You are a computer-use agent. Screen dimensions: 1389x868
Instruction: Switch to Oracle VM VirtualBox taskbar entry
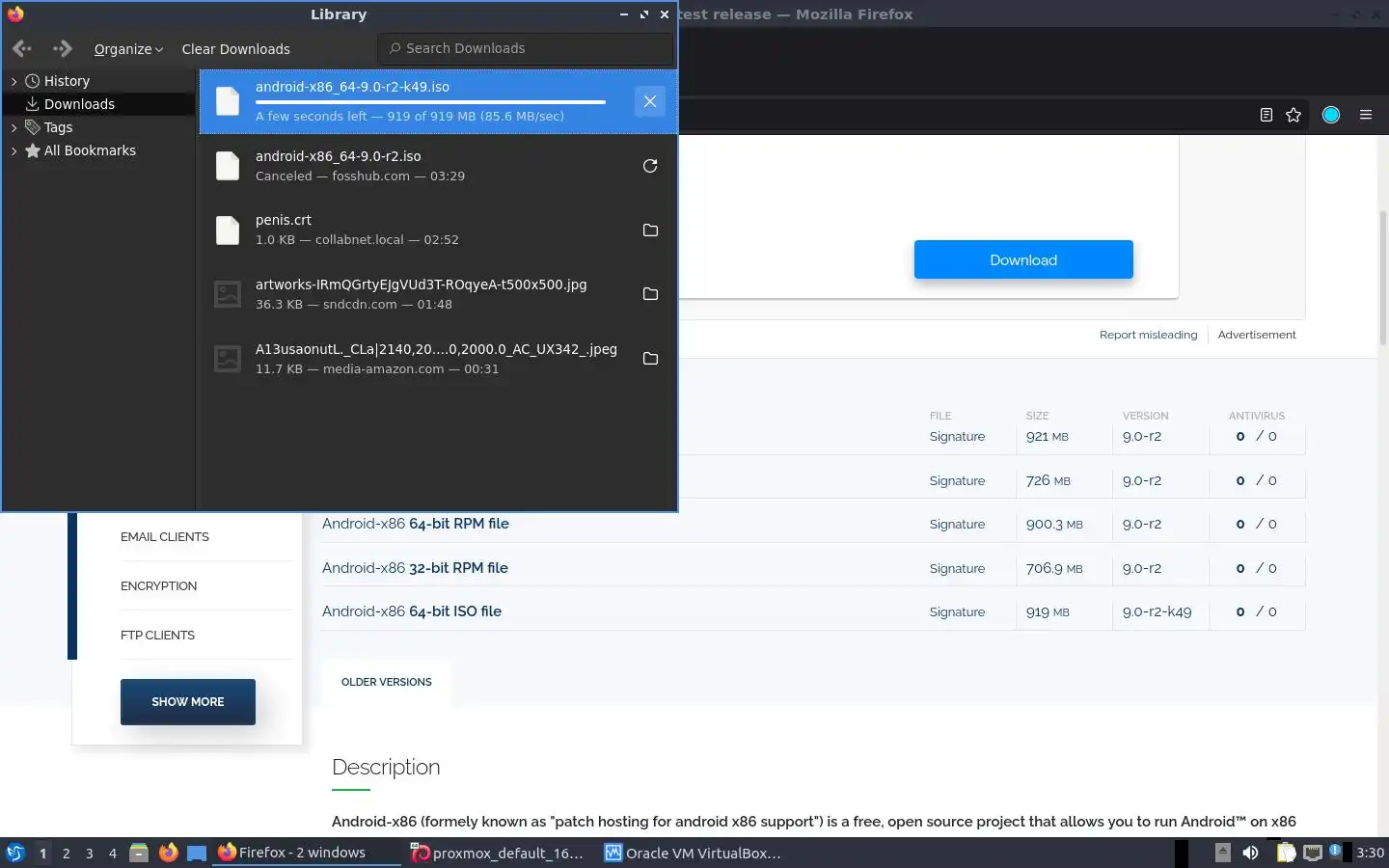693,853
